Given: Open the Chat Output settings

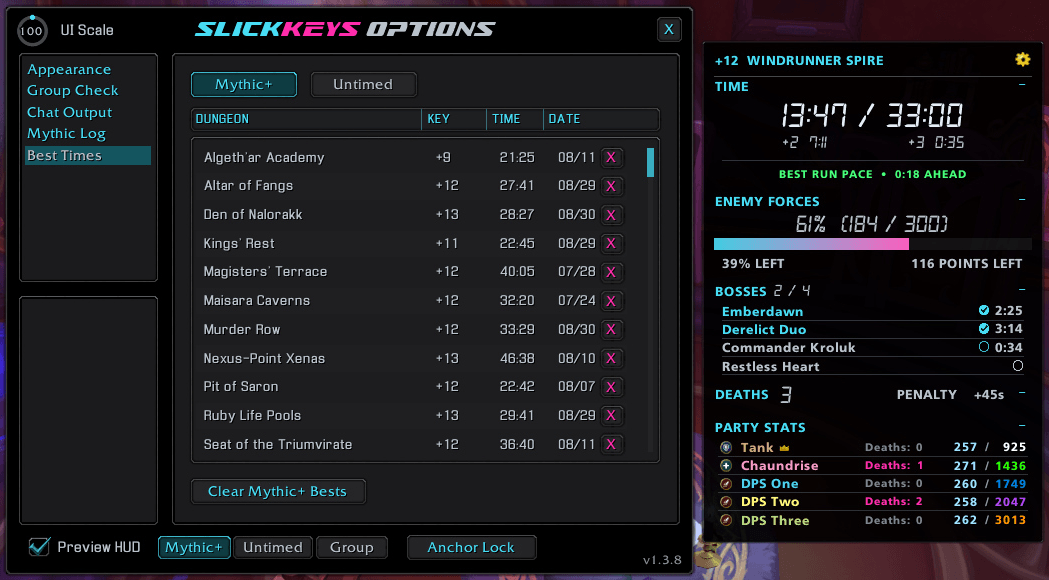Looking at the screenshot, I should (x=70, y=112).
